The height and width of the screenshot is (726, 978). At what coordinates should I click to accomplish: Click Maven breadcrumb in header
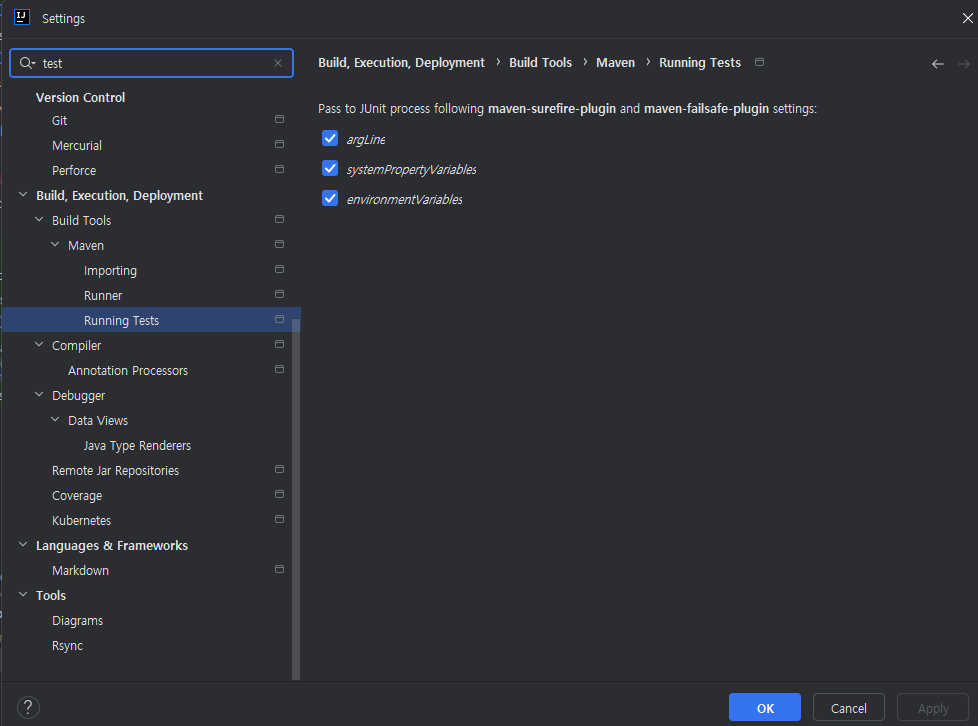615,63
